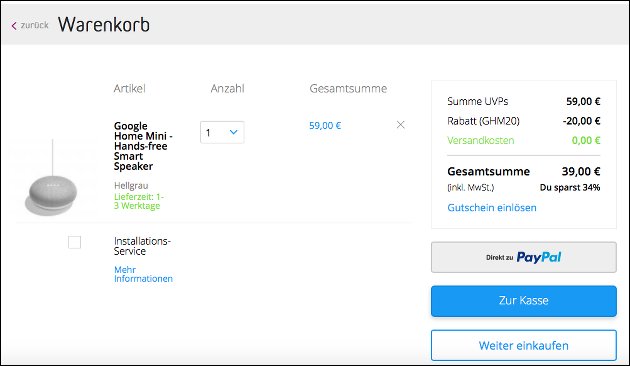
Task: Click the Hellgrau color text
Action: (131, 186)
